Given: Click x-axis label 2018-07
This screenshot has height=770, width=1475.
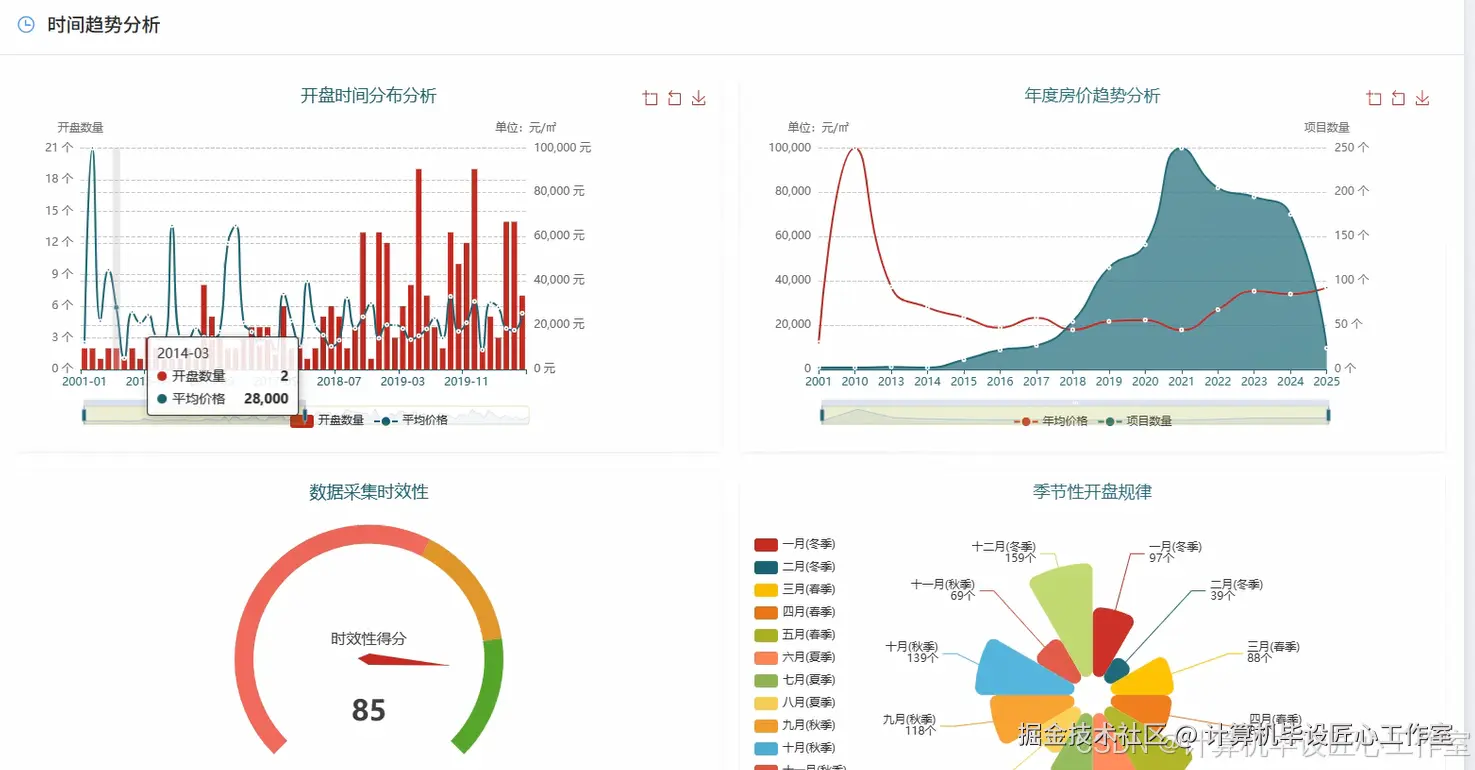Looking at the screenshot, I should 338,381.
